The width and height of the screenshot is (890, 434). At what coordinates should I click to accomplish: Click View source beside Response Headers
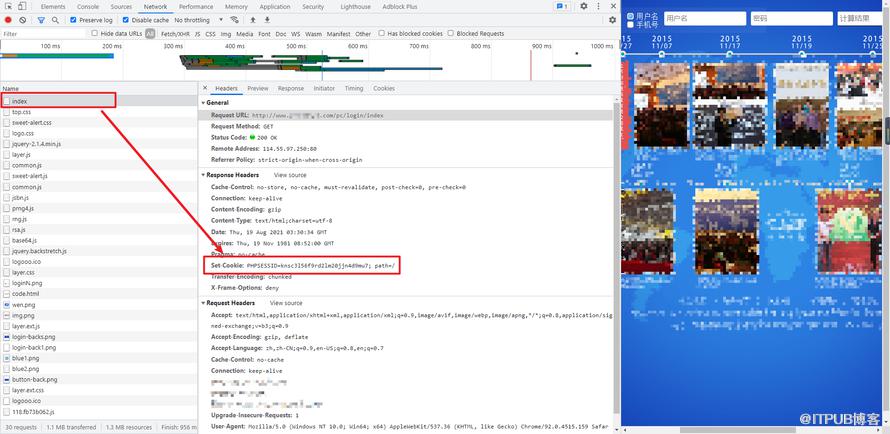290,175
